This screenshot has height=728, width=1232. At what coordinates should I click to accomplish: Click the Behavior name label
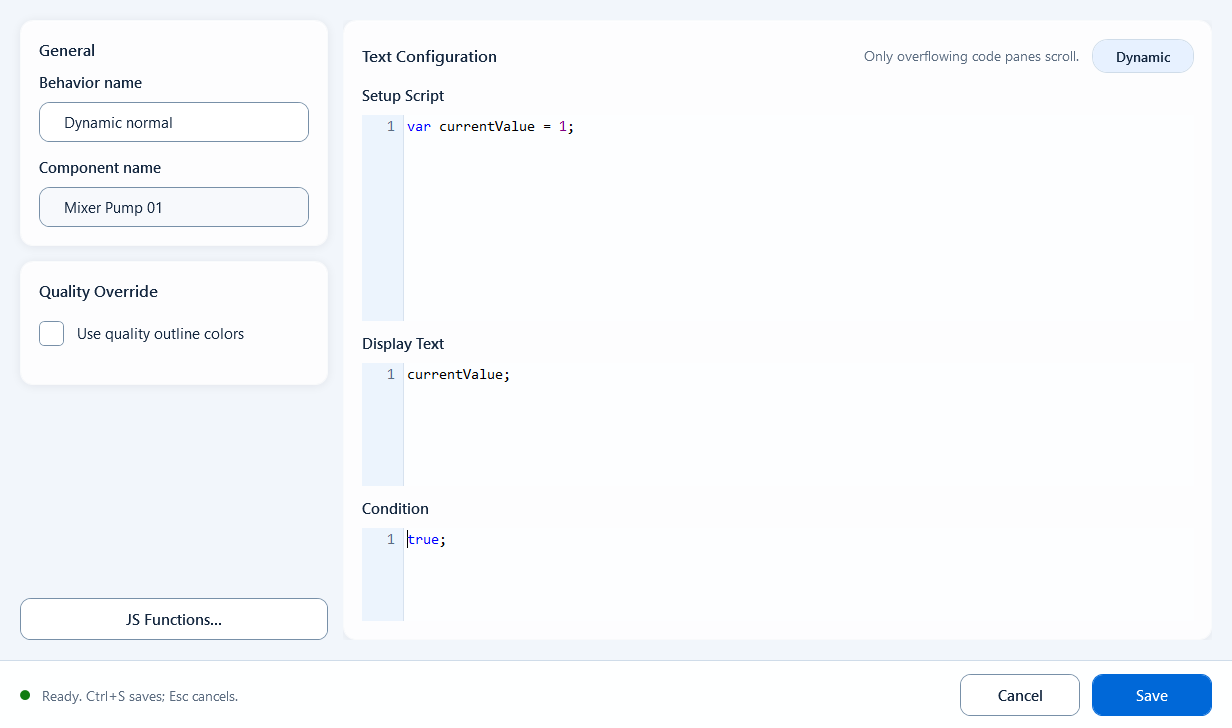point(90,83)
